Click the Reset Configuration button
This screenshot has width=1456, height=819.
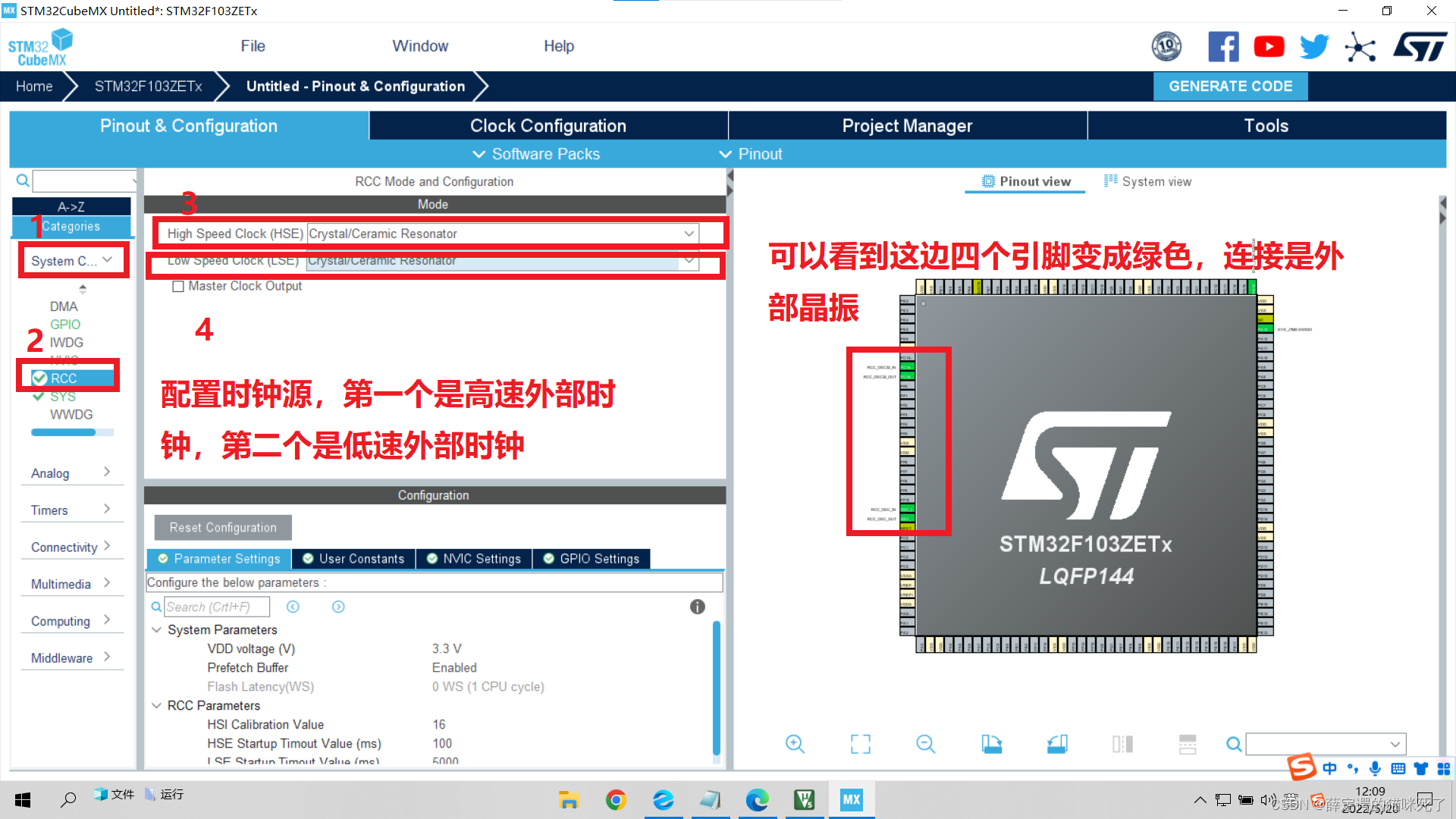[x=223, y=528]
